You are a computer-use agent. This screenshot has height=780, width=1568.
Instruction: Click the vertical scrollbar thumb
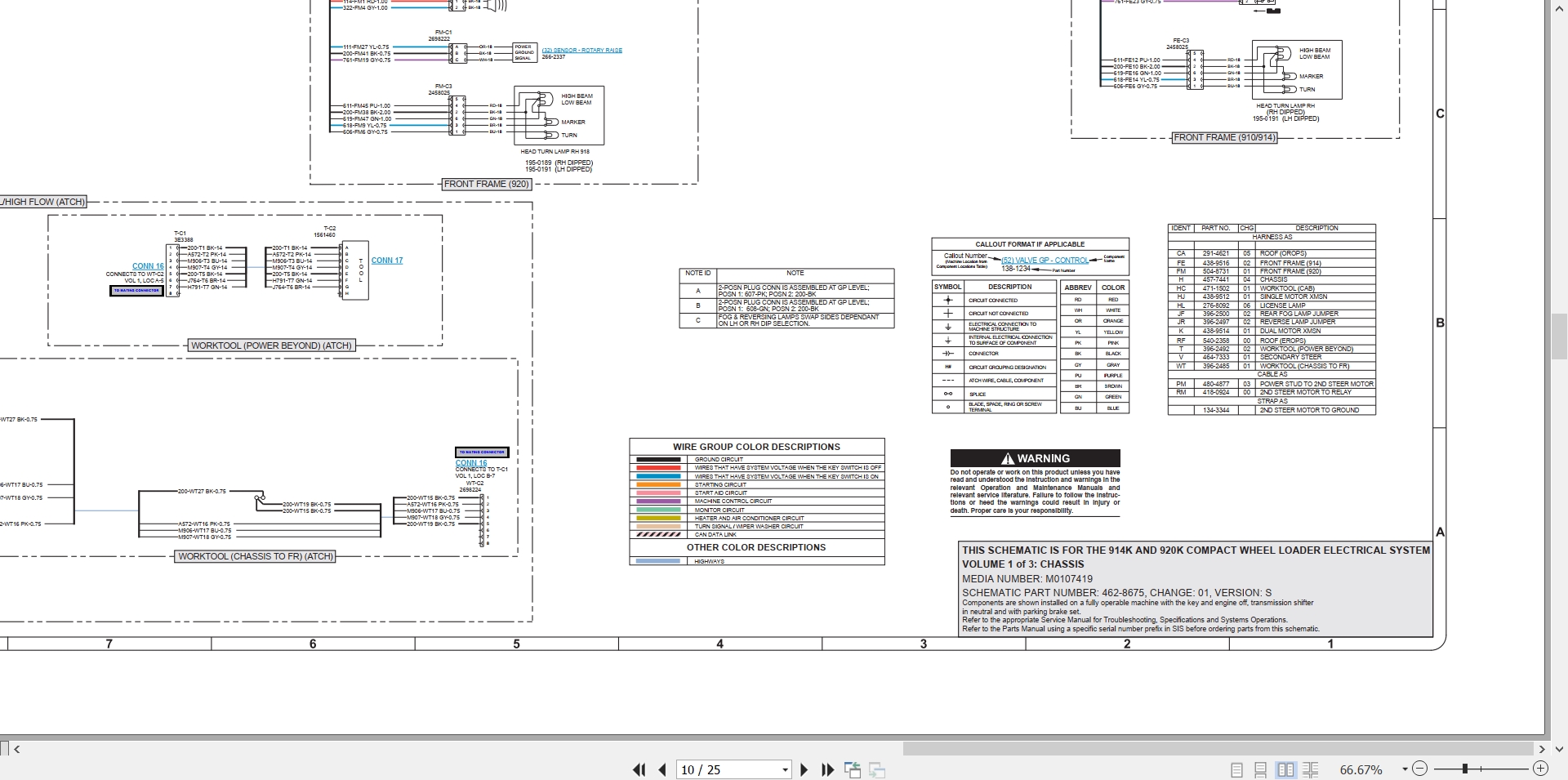(1559, 337)
